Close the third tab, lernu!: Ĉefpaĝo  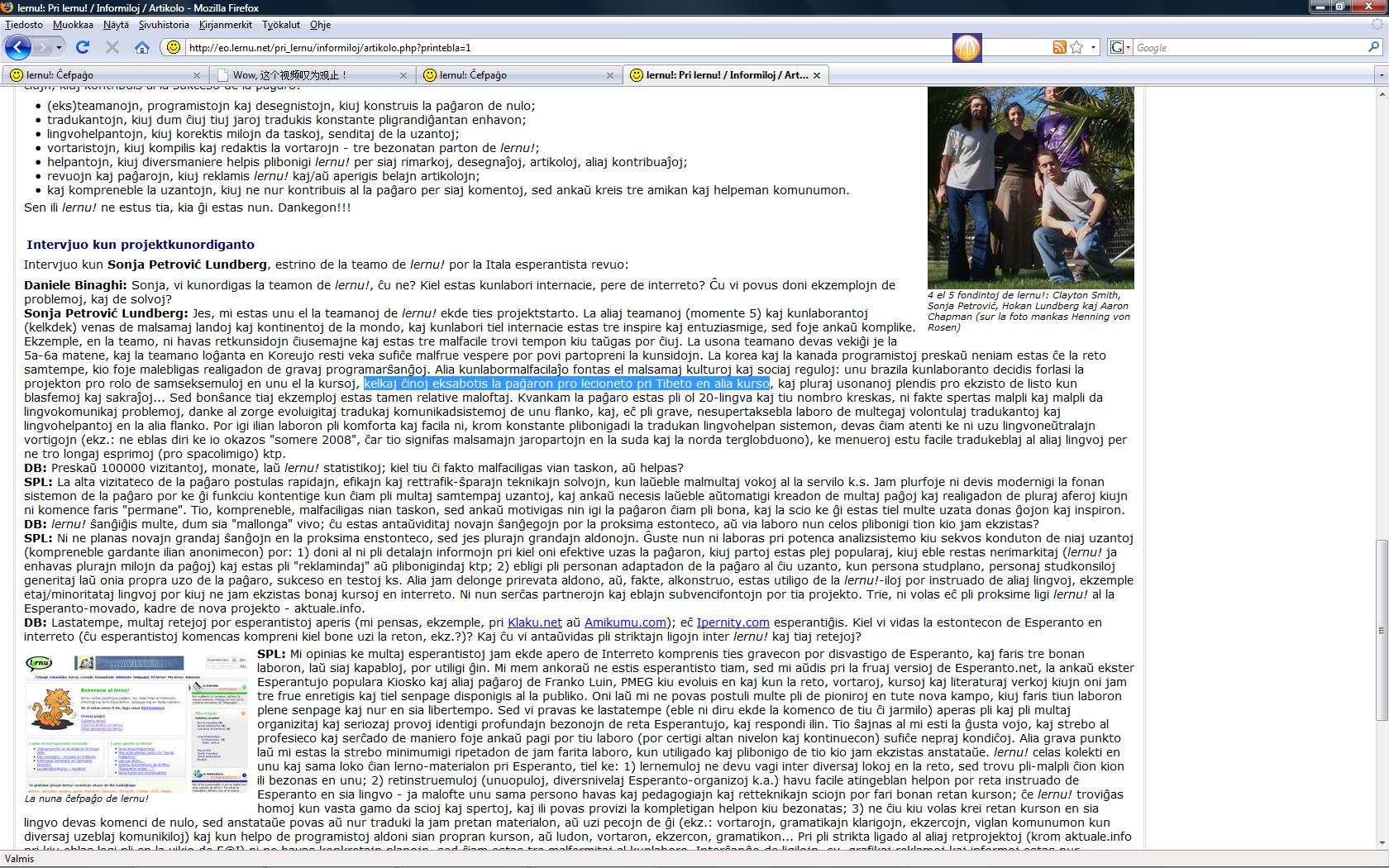click(610, 75)
